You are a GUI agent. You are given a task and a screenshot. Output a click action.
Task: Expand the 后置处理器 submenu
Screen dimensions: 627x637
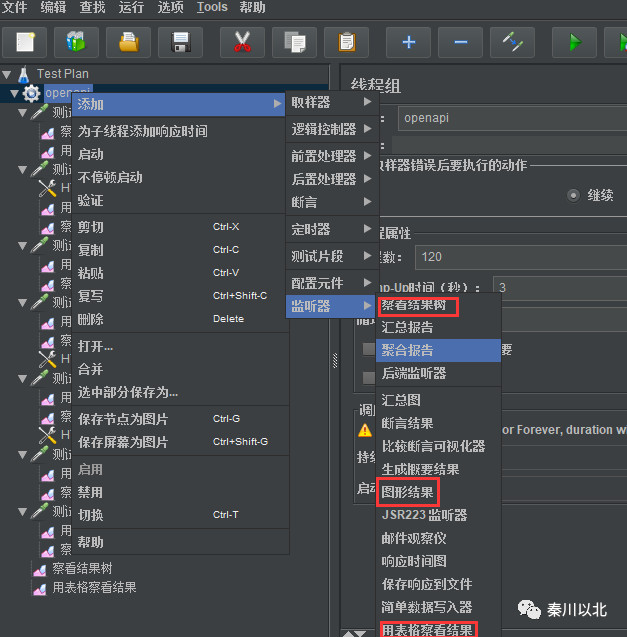pos(332,179)
